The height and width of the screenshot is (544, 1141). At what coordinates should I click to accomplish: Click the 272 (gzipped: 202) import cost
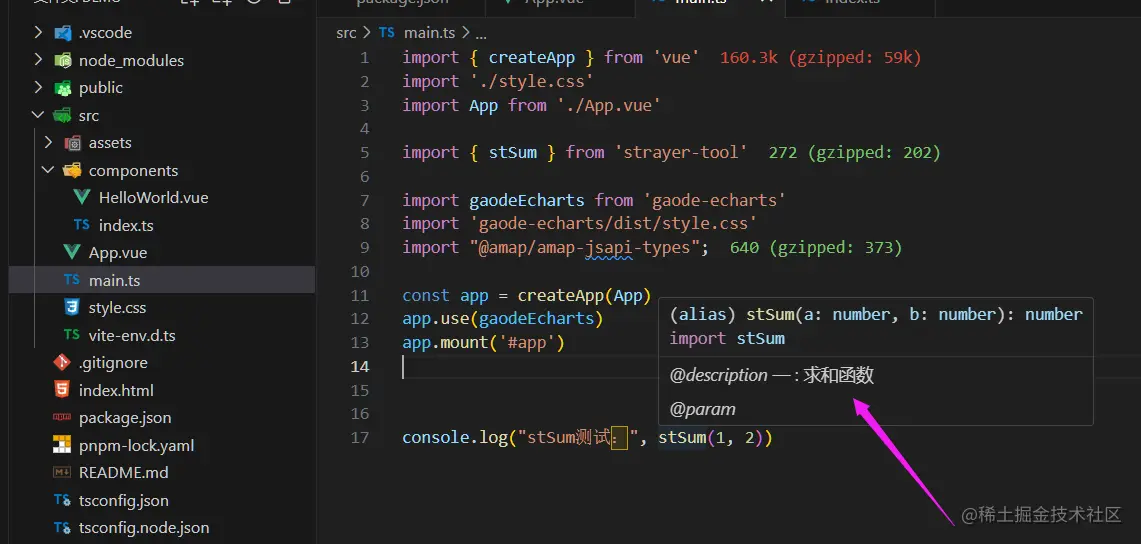coord(855,153)
